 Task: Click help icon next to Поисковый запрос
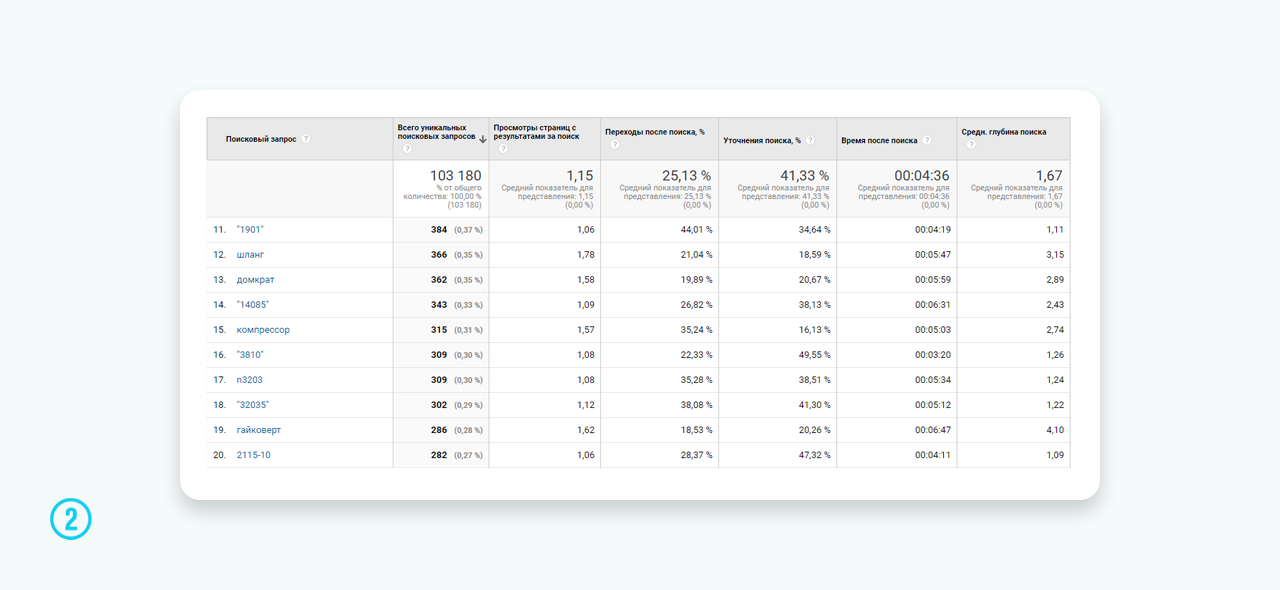[306, 139]
